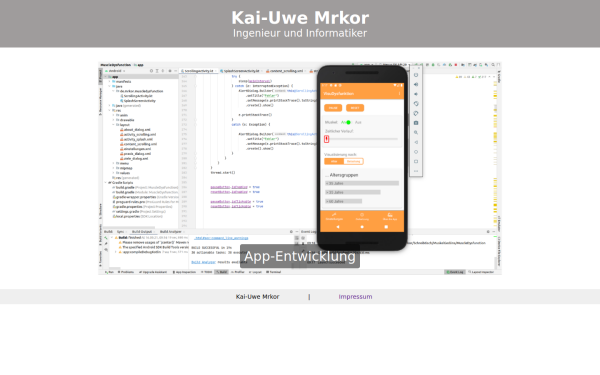The image size is (600, 375).
Task: Click the emulator volume down icon
Action: tap(416, 94)
